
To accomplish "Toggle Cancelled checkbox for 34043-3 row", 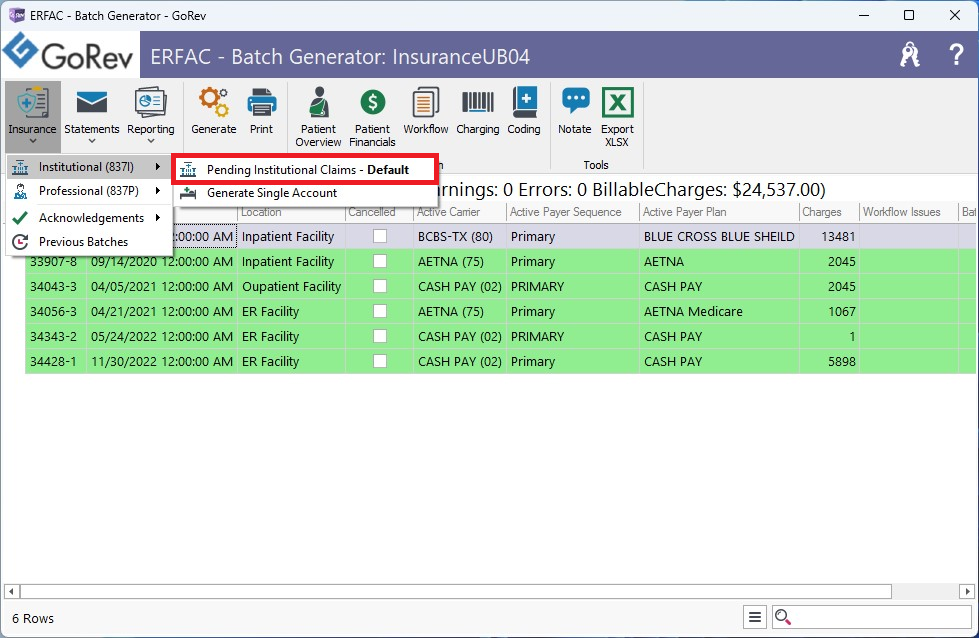I will tap(380, 286).
